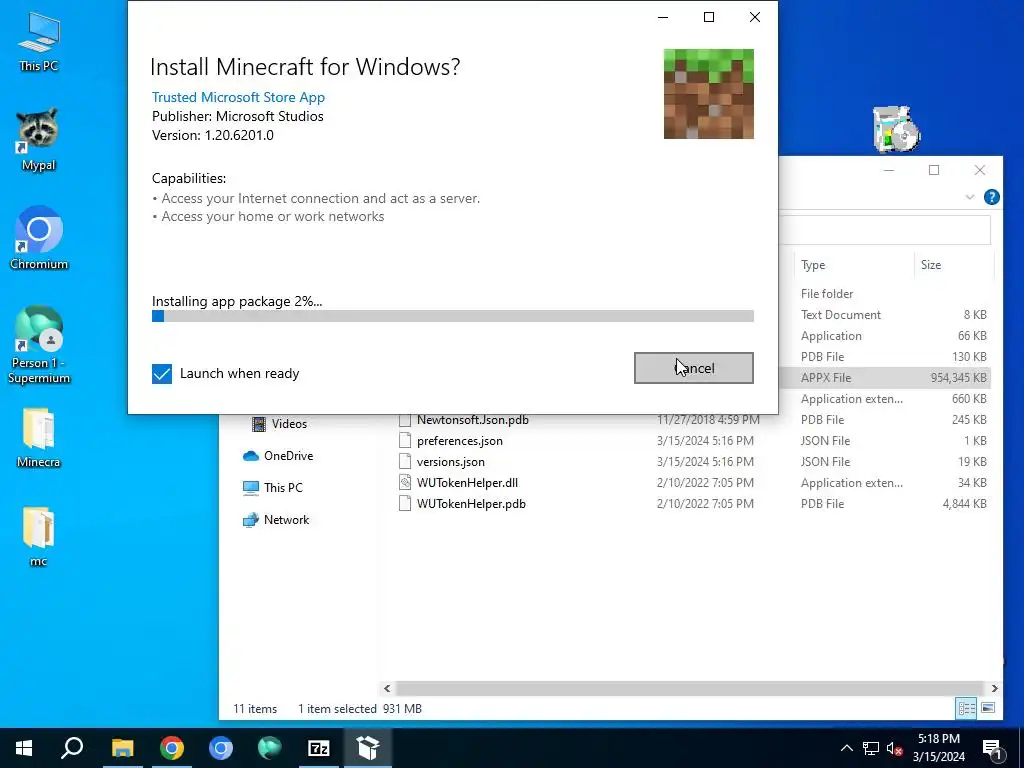This screenshot has height=768, width=1024.
Task: Open the Chromium desktop shortcut
Action: 39,238
